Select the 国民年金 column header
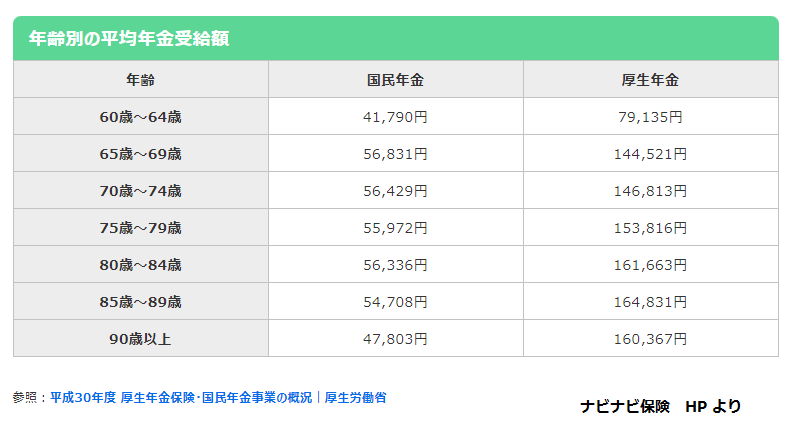Image resolution: width=785 pixels, height=428 pixels. coord(396,80)
